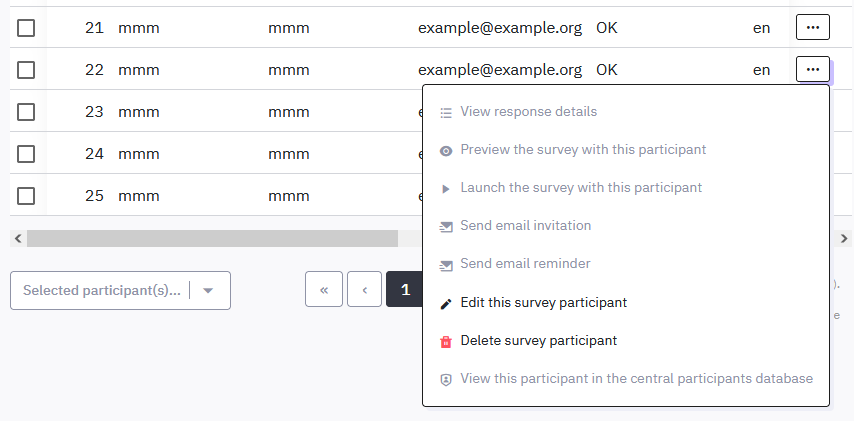Choose Delete survey participant
This screenshot has width=854, height=421.
538,341
